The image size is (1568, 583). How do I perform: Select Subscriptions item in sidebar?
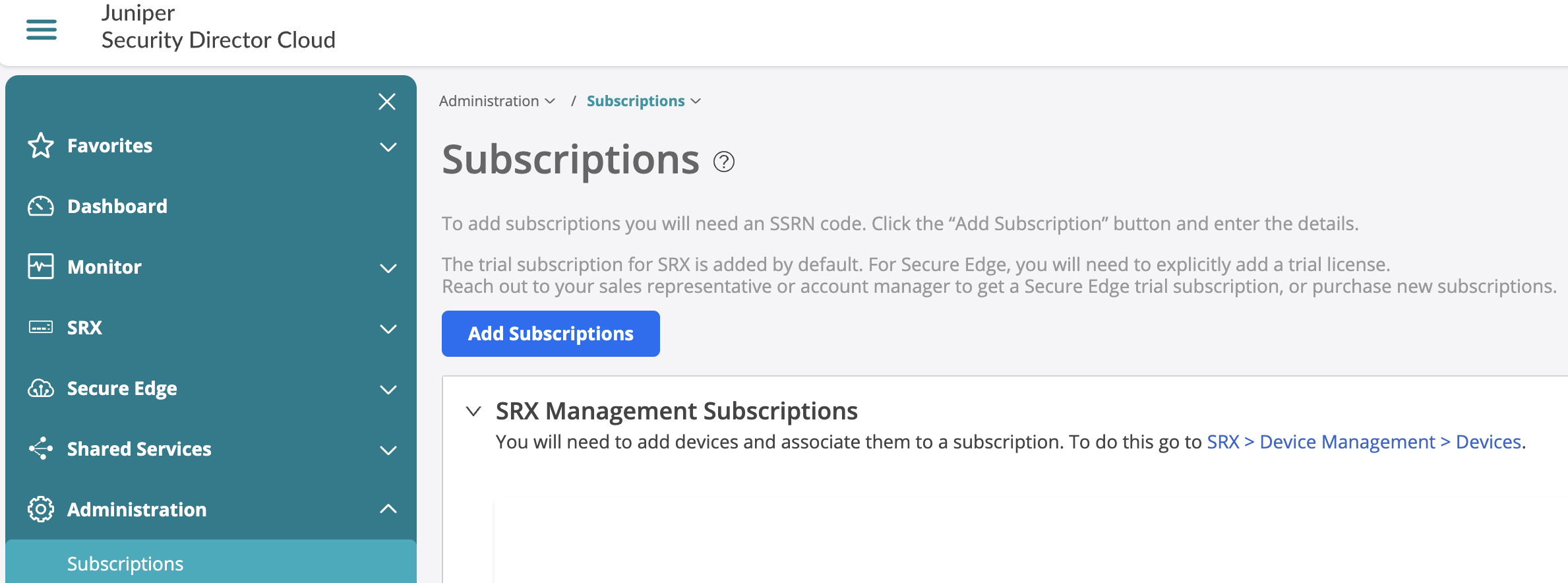(211, 563)
